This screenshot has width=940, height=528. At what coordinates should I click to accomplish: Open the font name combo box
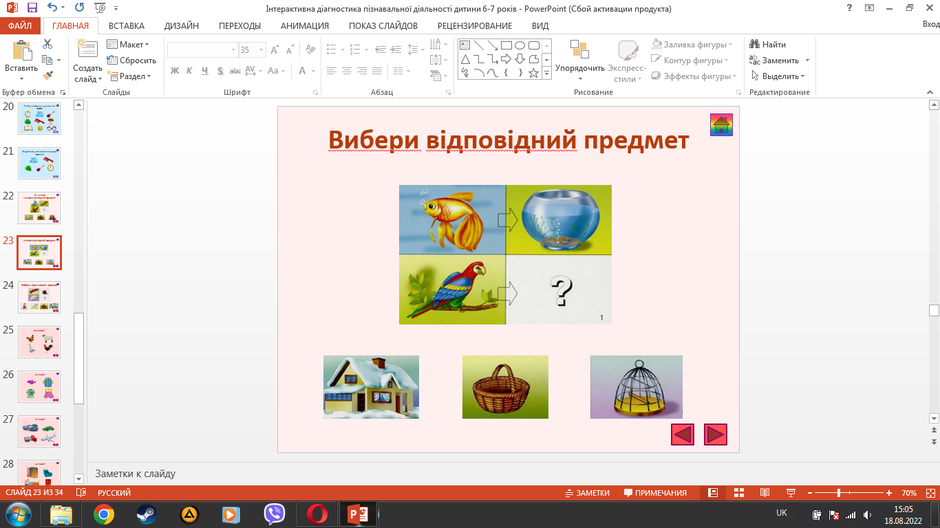click(x=202, y=50)
